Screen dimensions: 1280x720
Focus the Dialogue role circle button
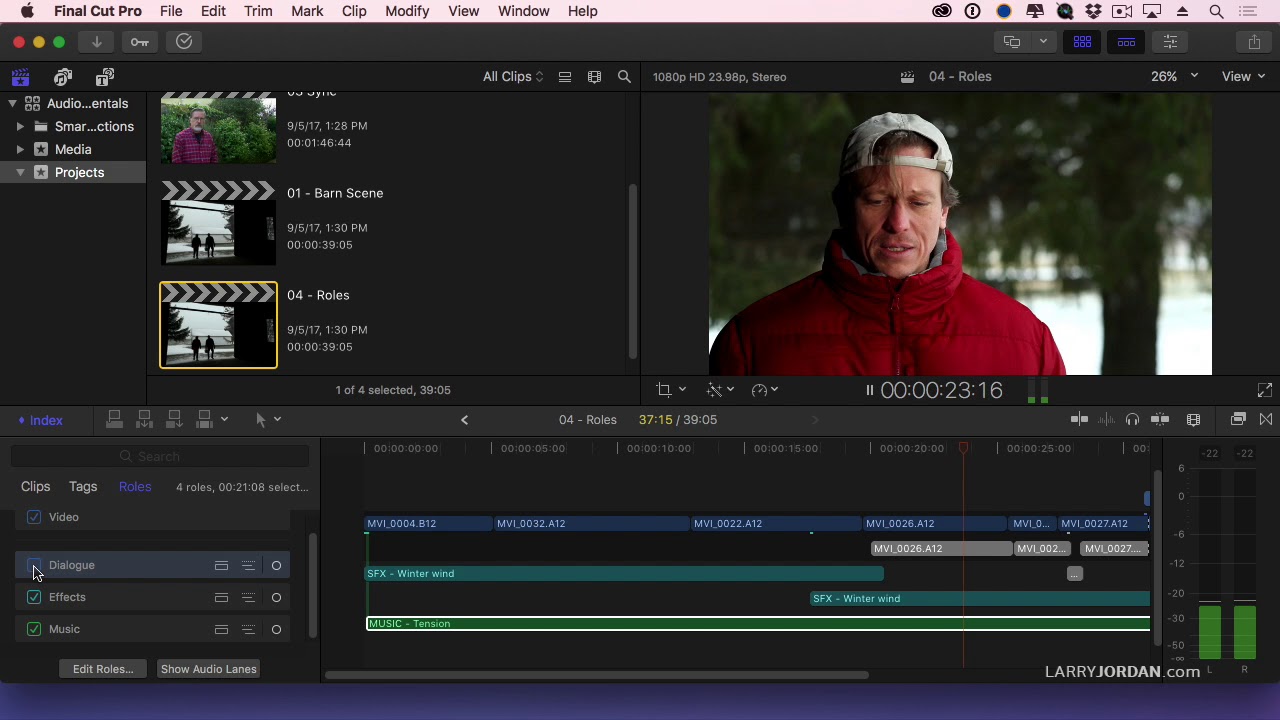(x=276, y=565)
